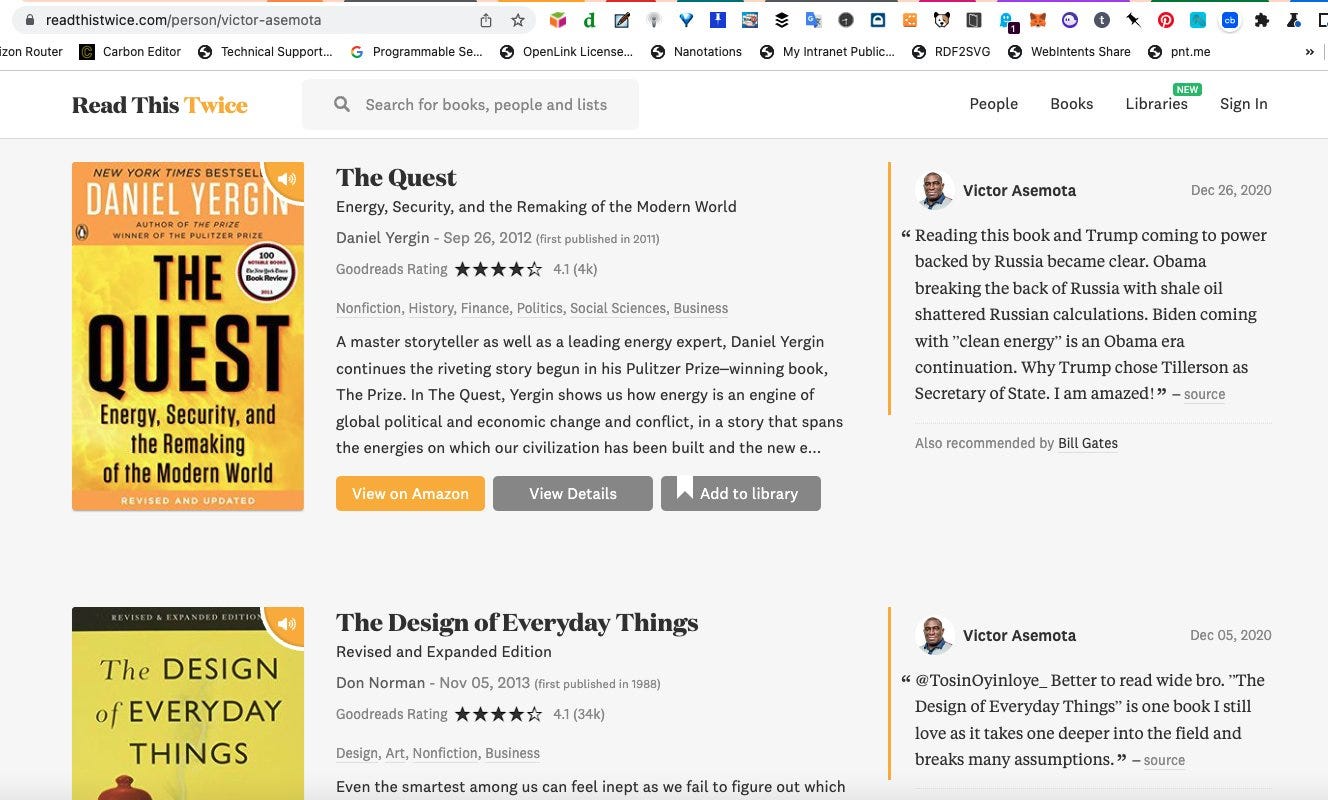Select the Politics genre tag
Image resolution: width=1328 pixels, height=800 pixels.
pos(539,308)
